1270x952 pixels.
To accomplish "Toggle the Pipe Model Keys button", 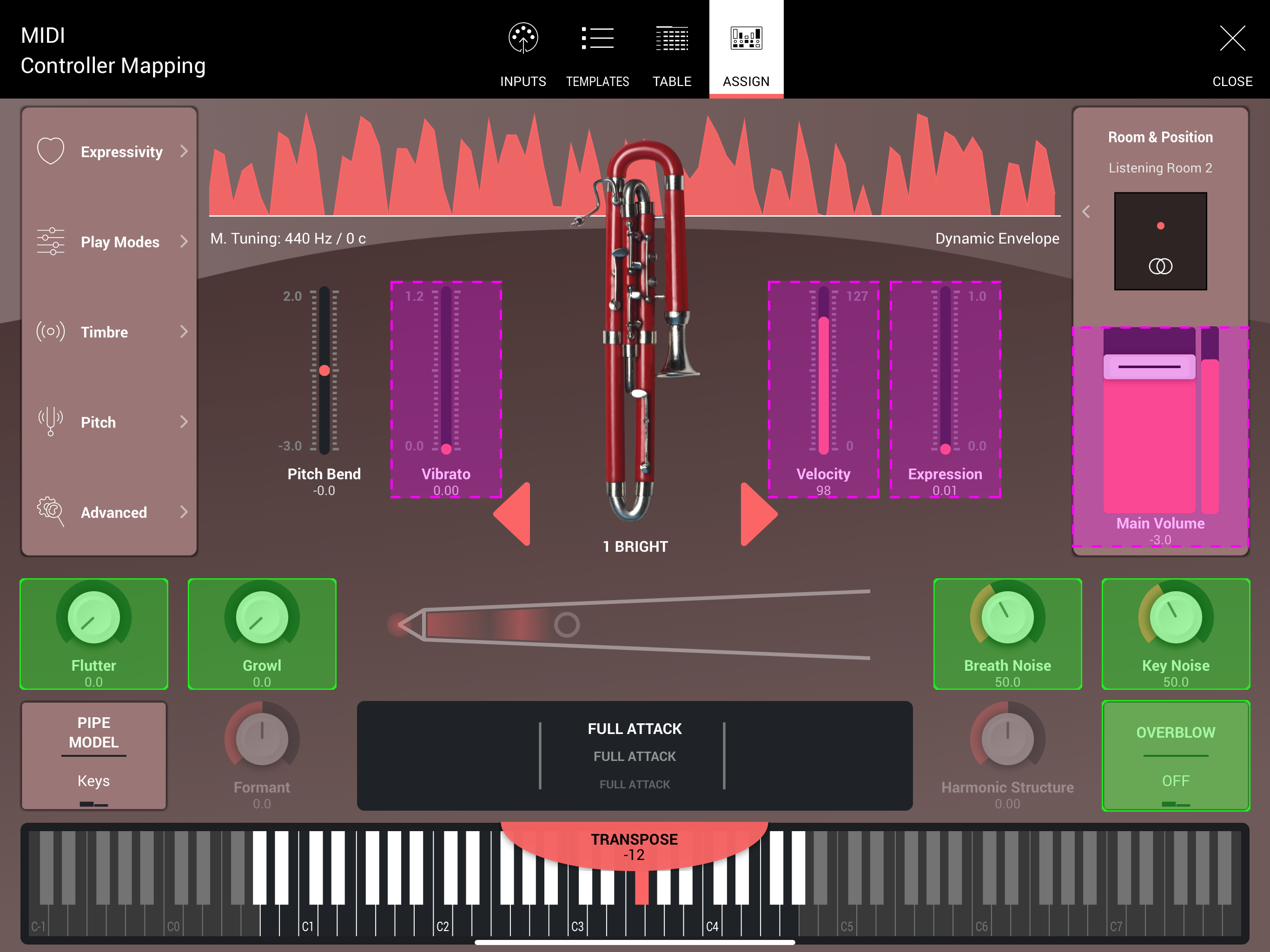I will click(93, 756).
